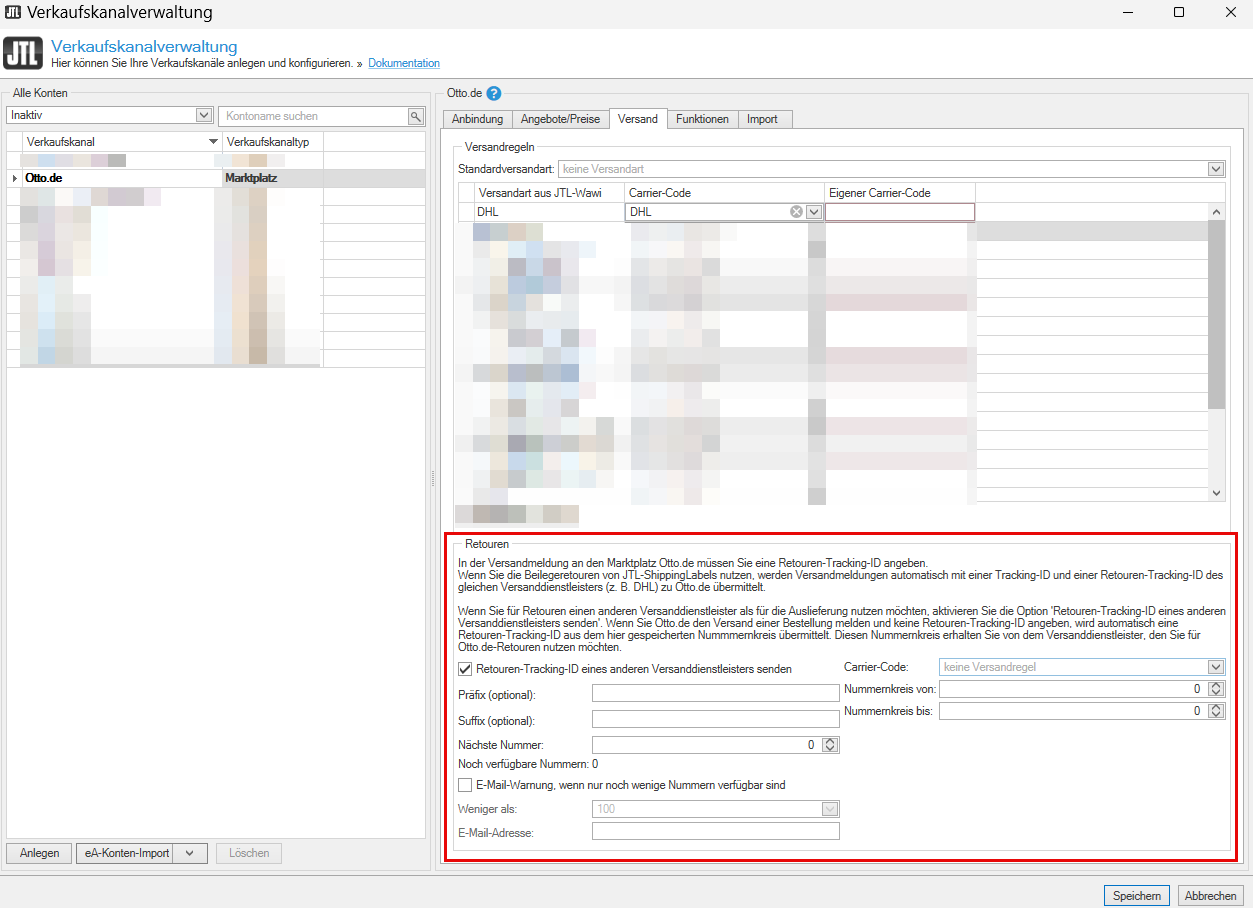Open the Retouren Carrier-Code dropdown
The image size is (1253, 908).
click(x=1216, y=667)
